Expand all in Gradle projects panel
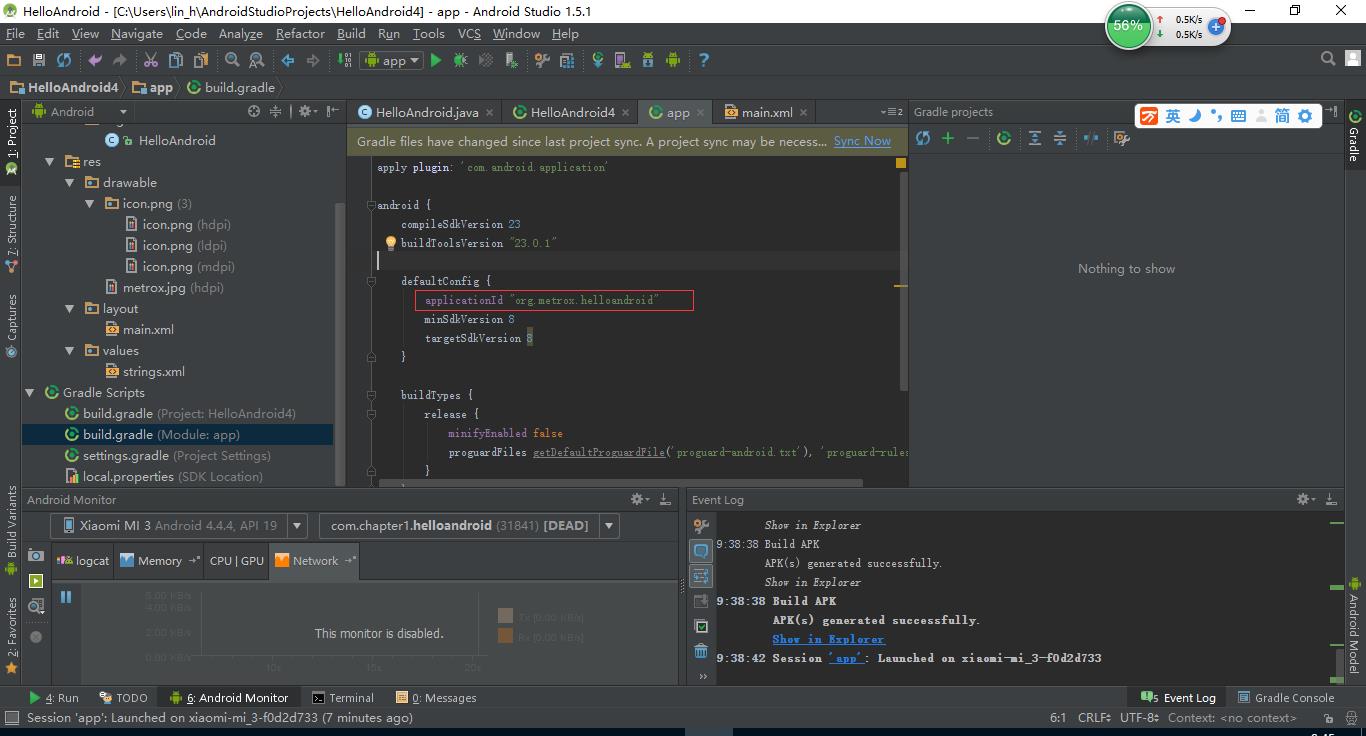Screen dimensions: 1366x736 [x=1035, y=138]
